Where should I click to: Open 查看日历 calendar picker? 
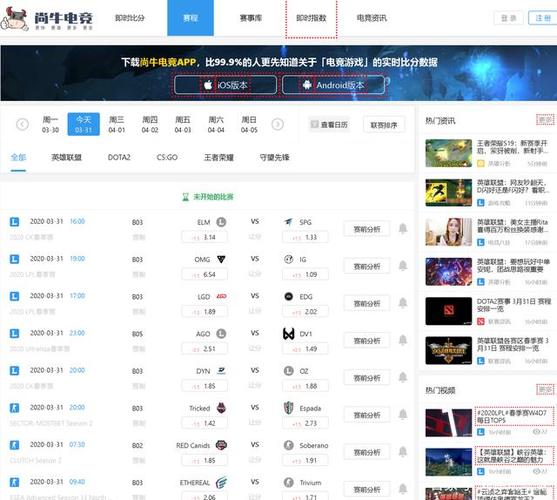[329, 125]
